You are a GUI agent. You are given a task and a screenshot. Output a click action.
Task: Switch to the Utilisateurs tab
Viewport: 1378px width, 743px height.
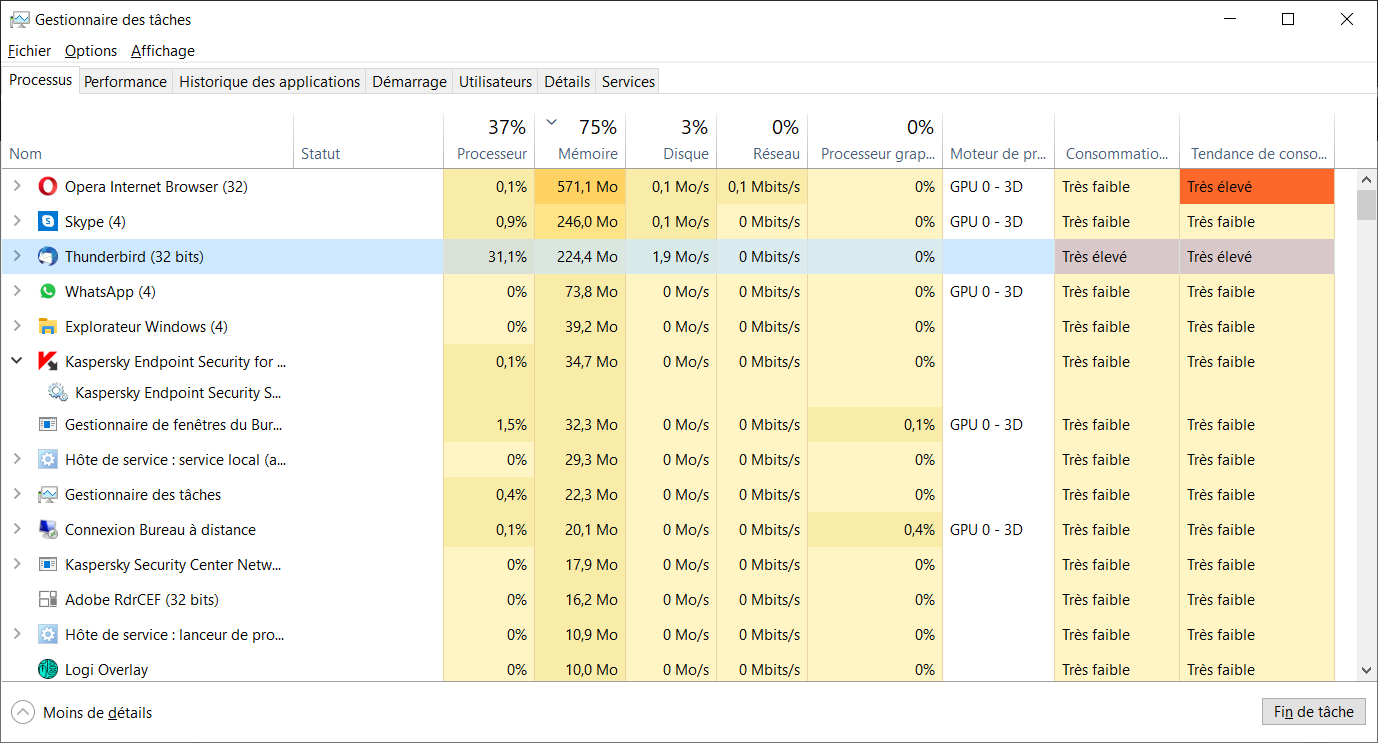tap(495, 82)
